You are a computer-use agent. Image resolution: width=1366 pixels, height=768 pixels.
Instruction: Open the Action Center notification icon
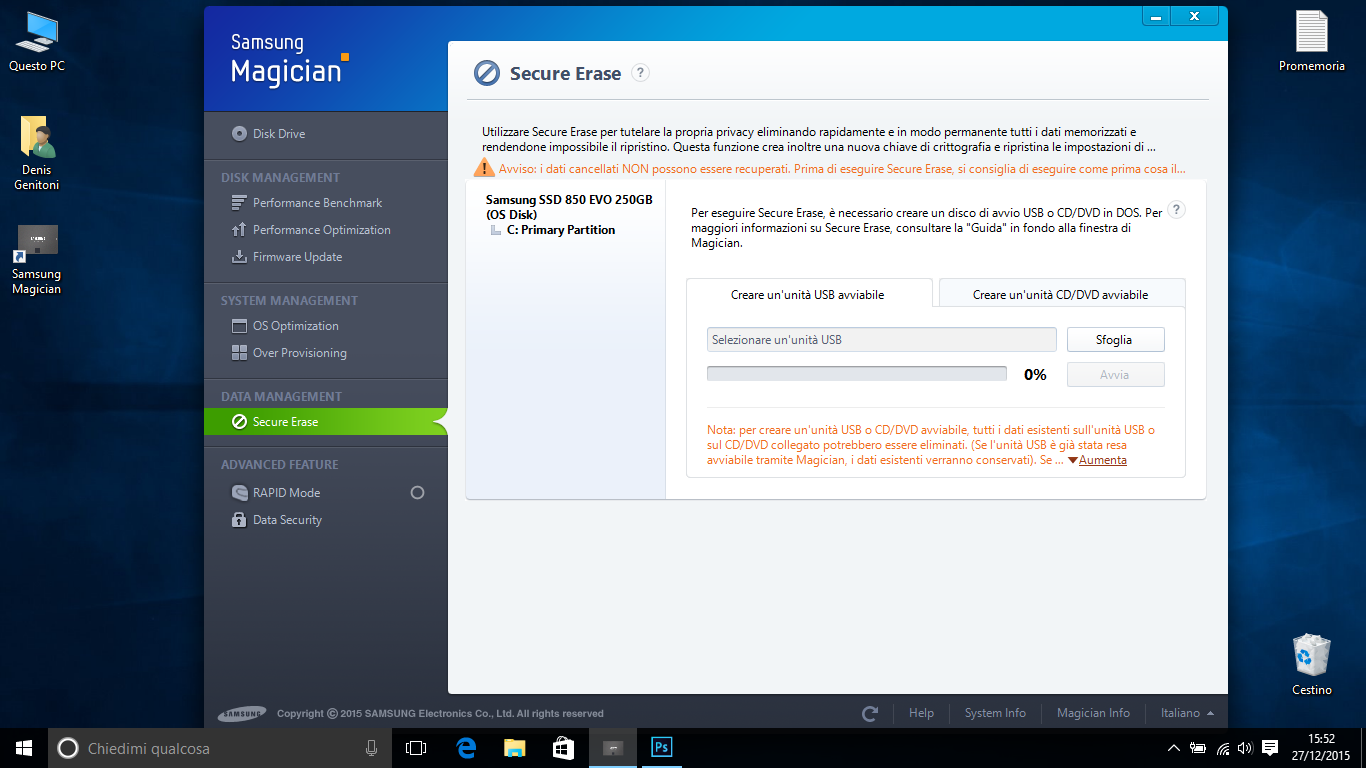pos(1270,748)
